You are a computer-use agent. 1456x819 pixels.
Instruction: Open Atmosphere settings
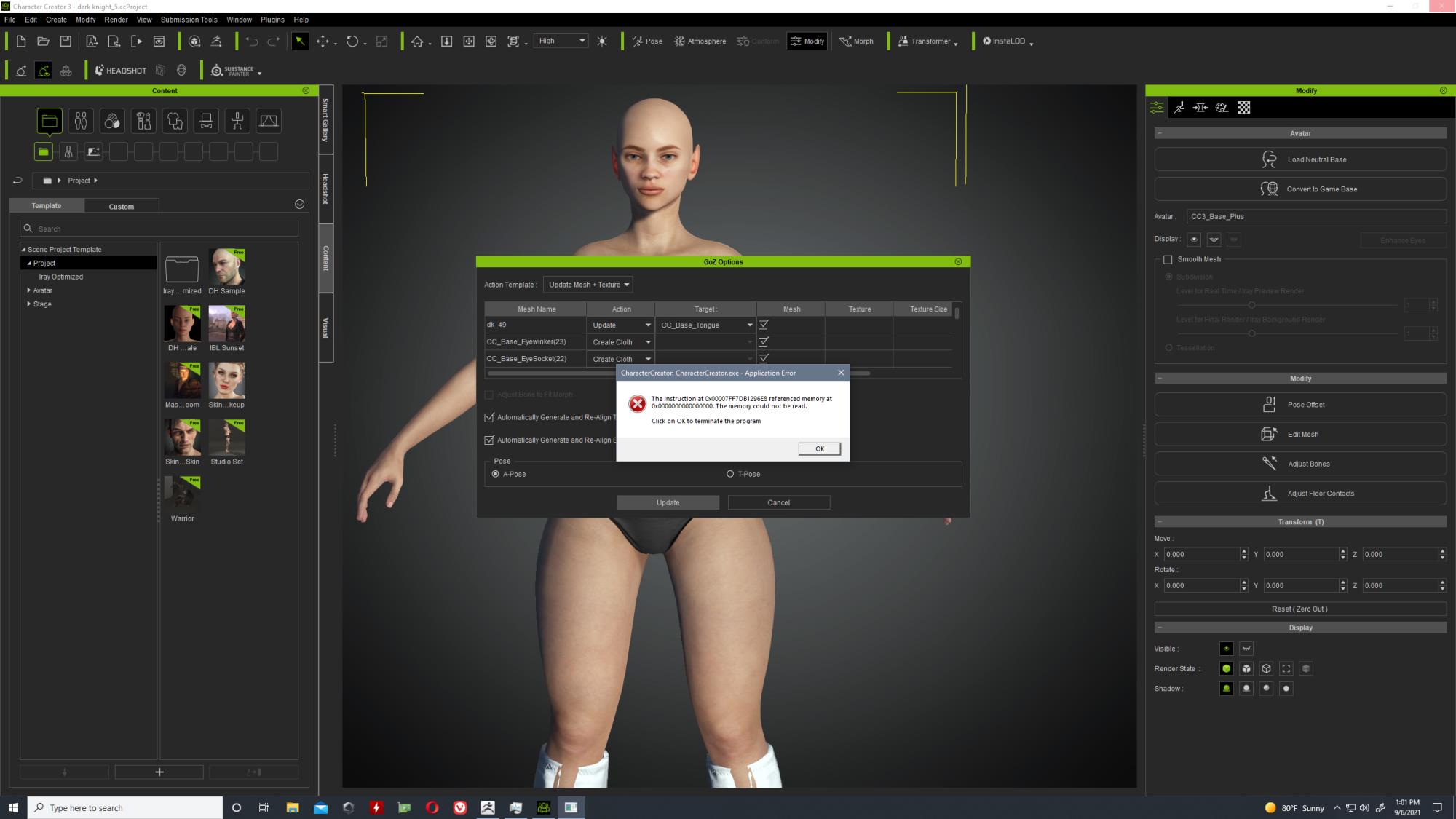700,41
